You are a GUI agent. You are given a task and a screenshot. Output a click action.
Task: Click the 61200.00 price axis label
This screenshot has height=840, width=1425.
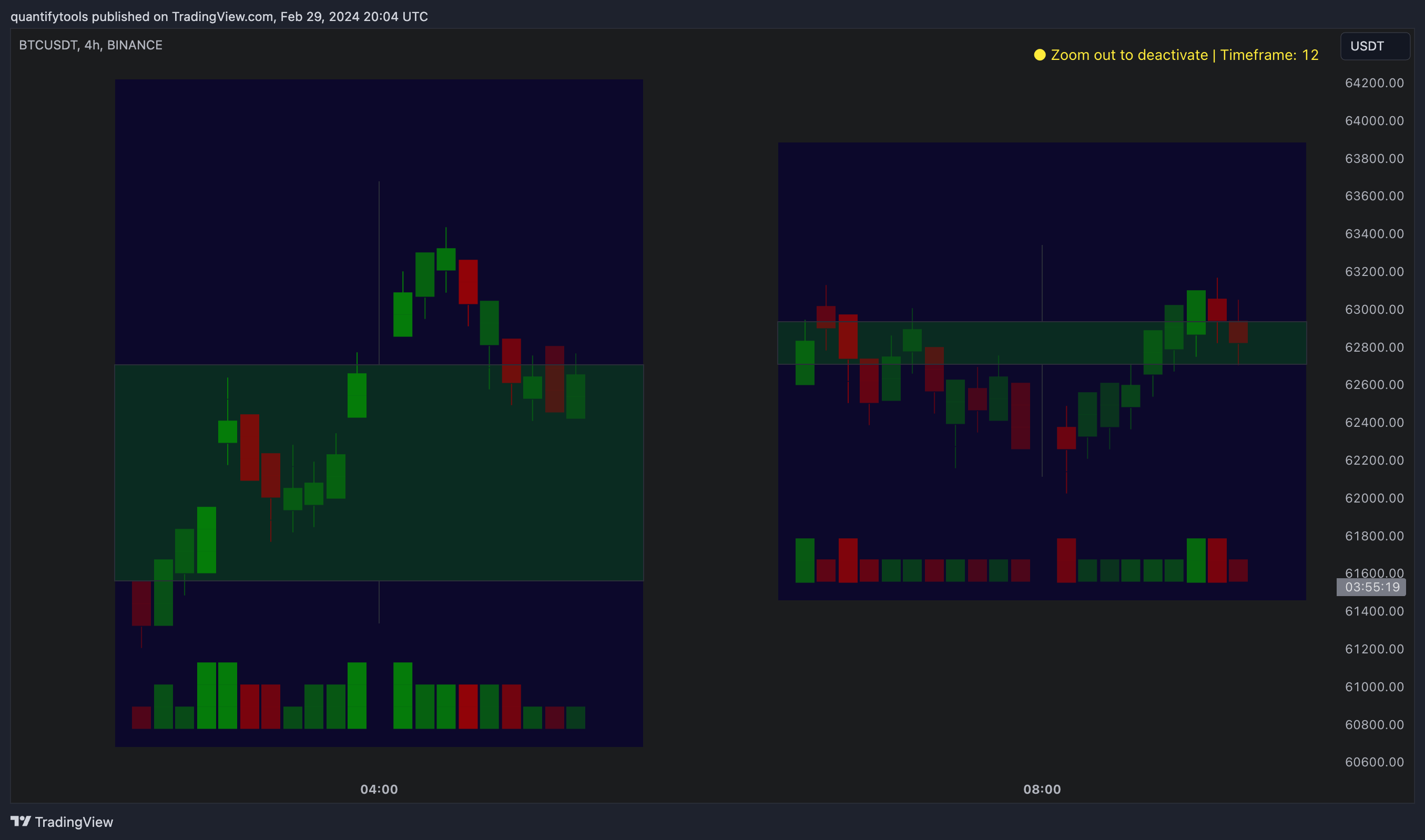[x=1375, y=649]
